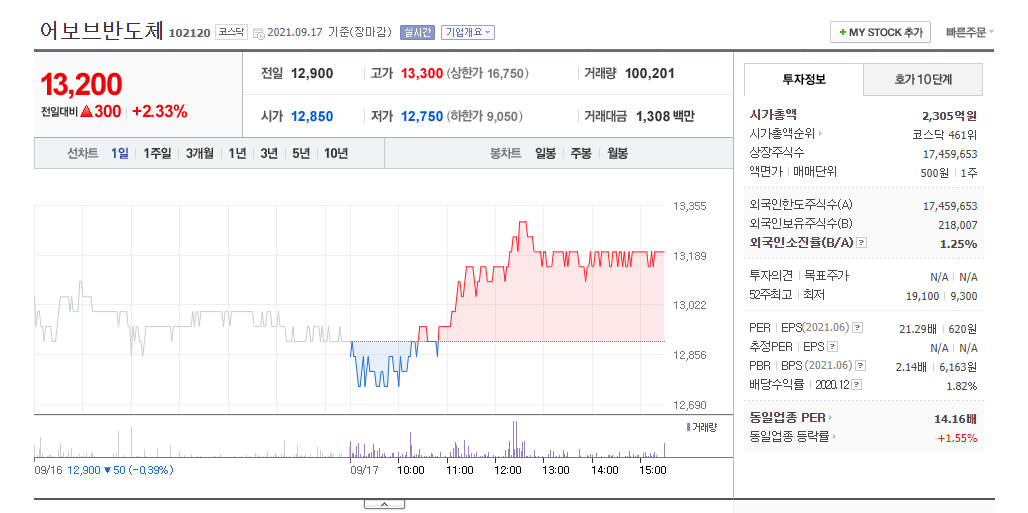This screenshot has height=513, width=1028.
Task: Click the help icon beside PER EPS(2021.06)
Action: [857, 327]
